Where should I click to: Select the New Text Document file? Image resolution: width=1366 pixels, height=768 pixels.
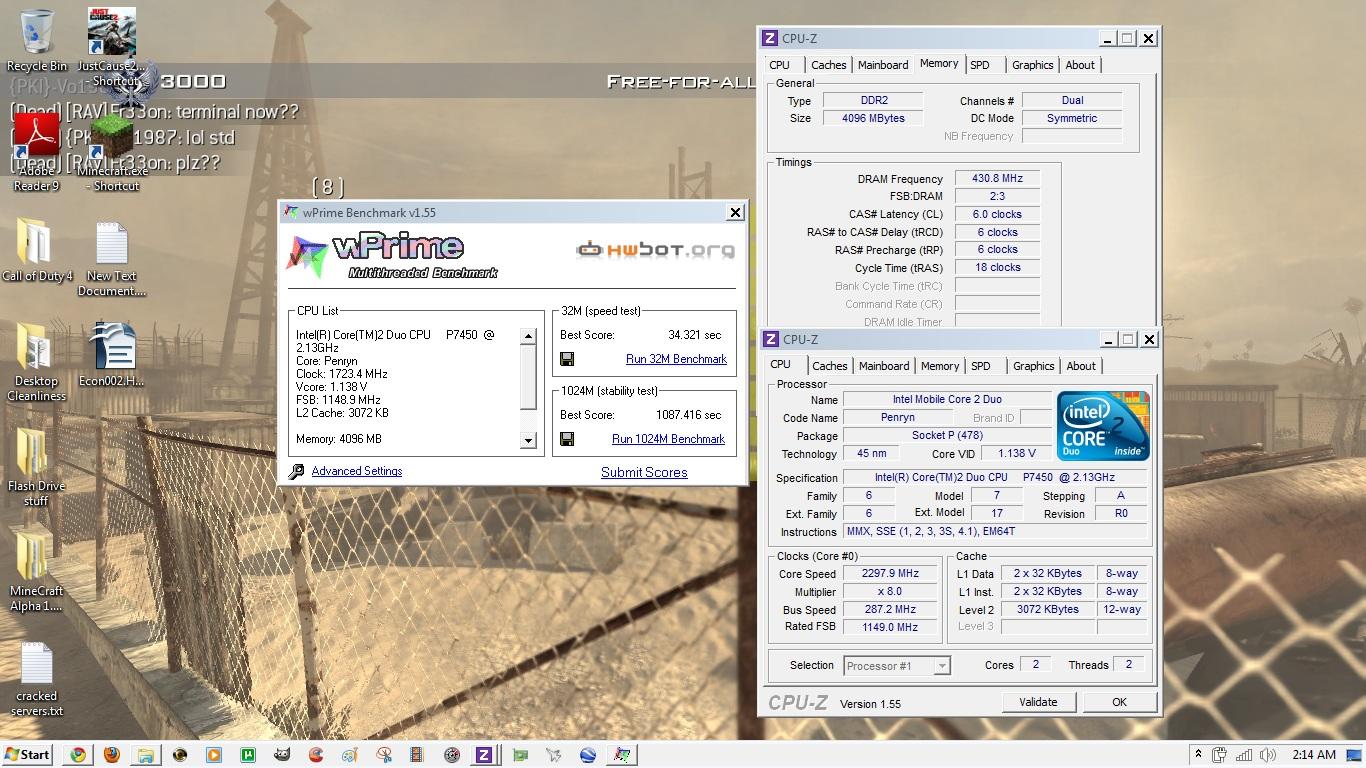tap(112, 258)
